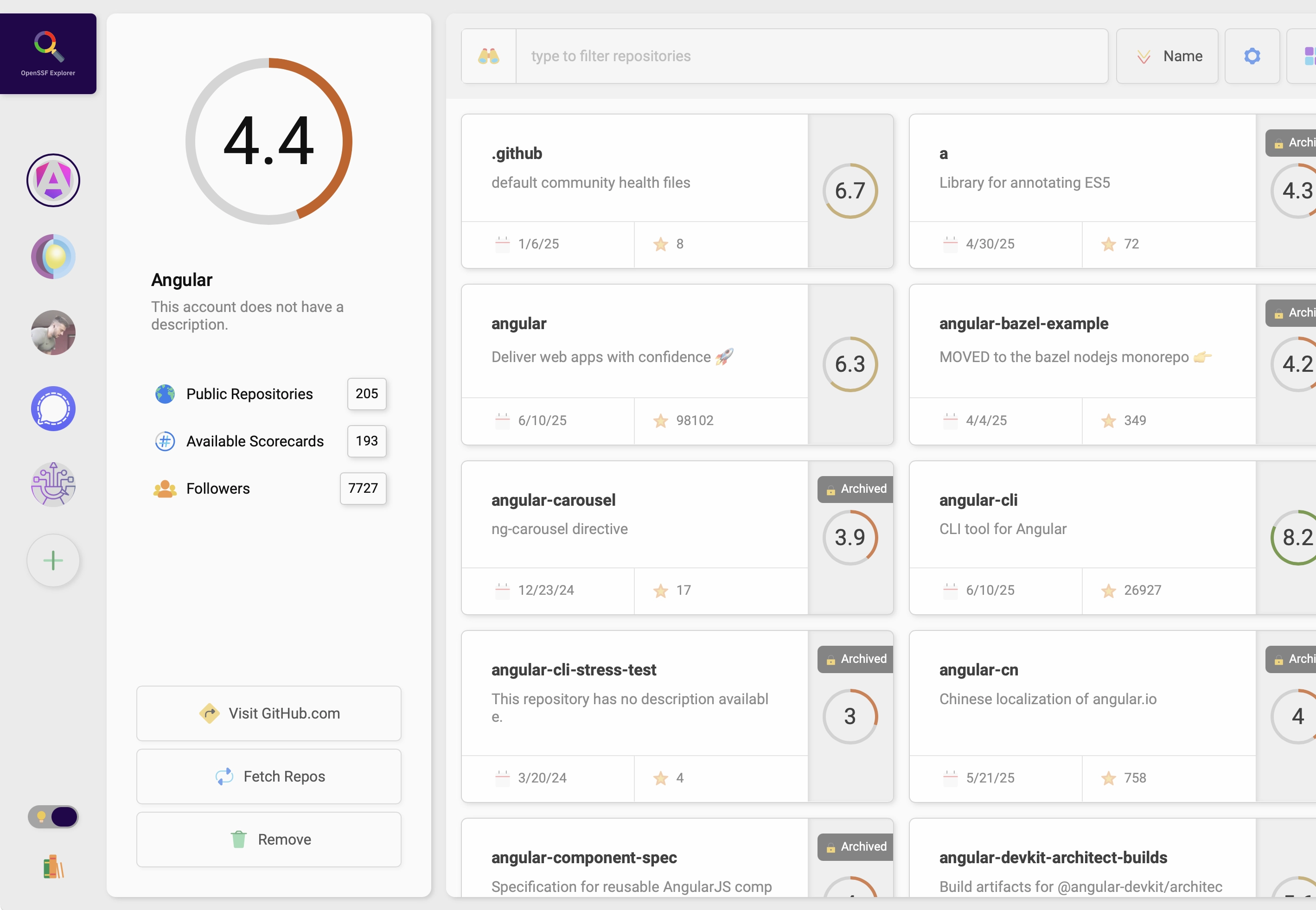Open the books library icon
Screen dimensions: 1316x910
click(53, 867)
